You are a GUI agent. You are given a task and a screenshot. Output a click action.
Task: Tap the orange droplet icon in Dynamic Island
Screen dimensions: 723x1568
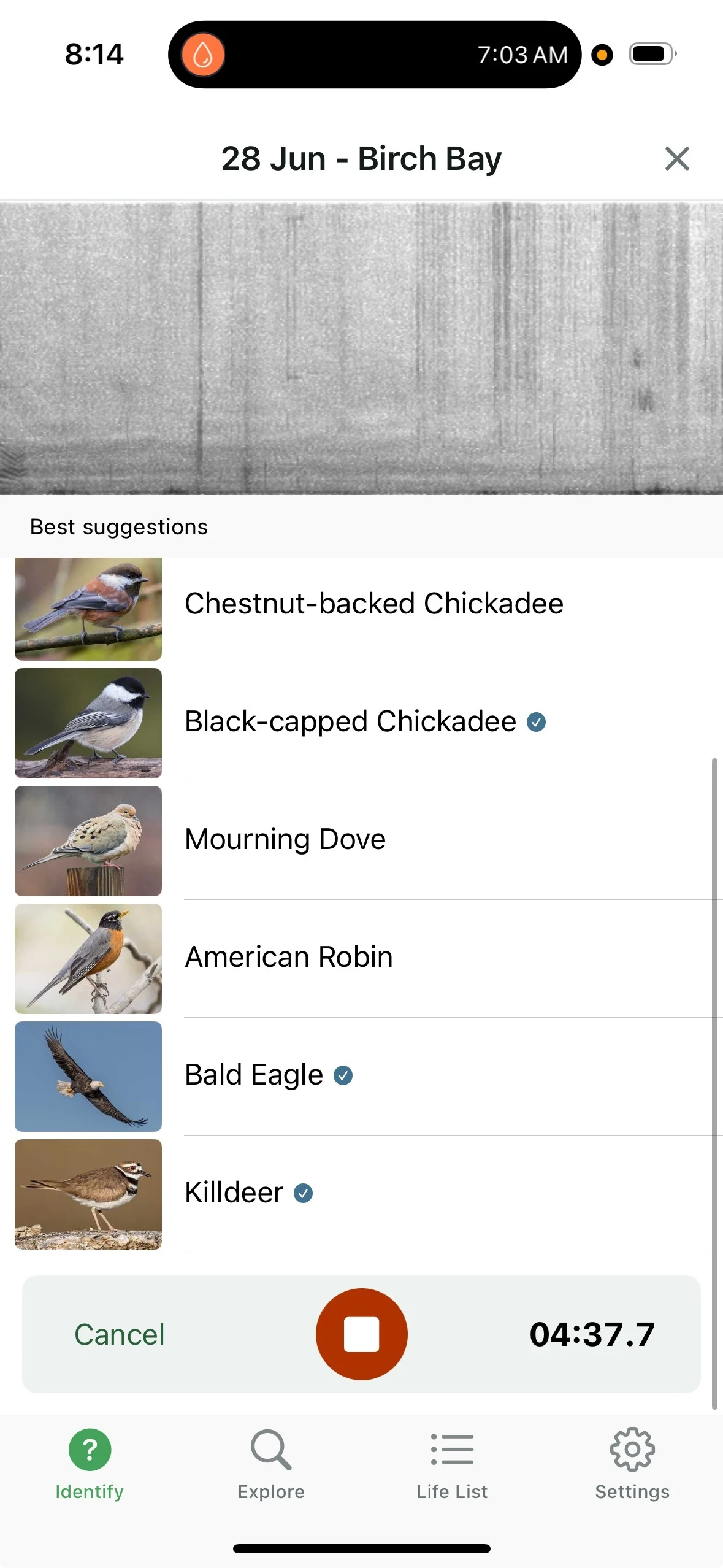tap(203, 55)
